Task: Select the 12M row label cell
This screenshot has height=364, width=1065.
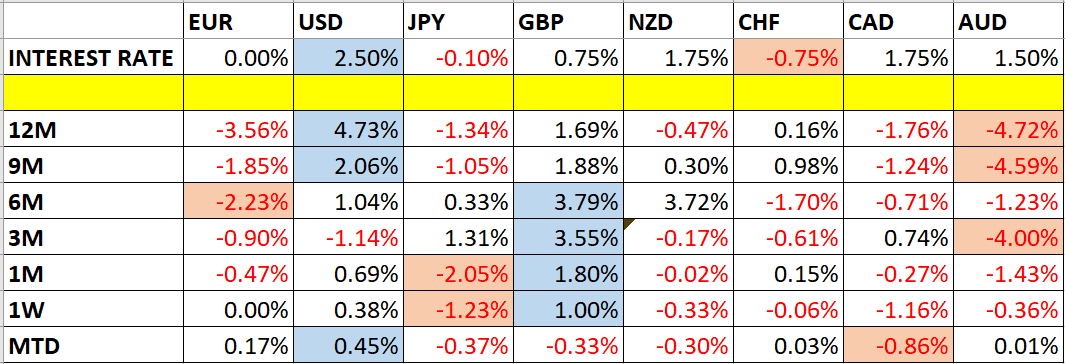Action: tap(93, 129)
